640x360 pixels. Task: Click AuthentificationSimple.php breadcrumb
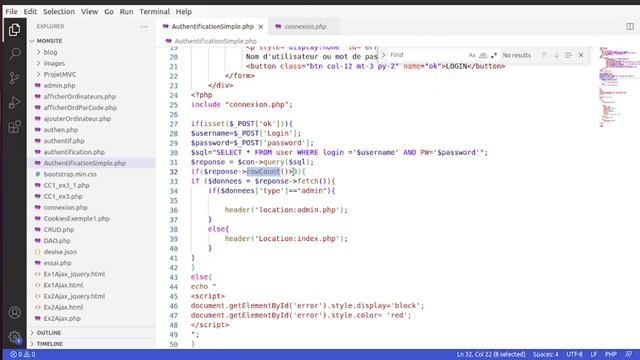pyautogui.click(x=216, y=41)
